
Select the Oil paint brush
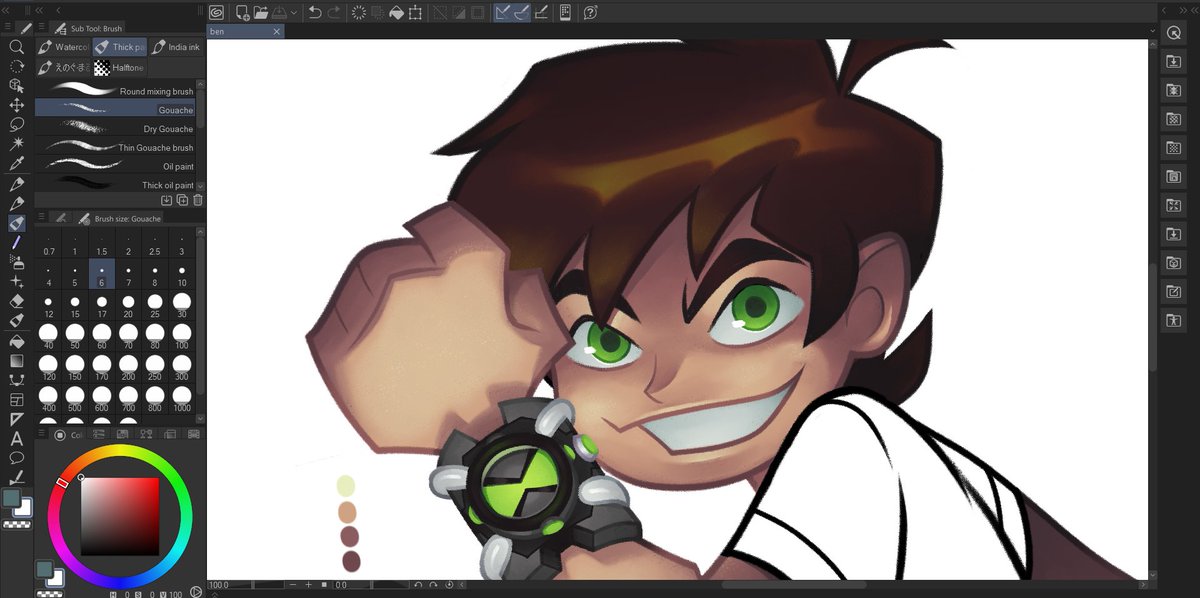click(x=116, y=166)
